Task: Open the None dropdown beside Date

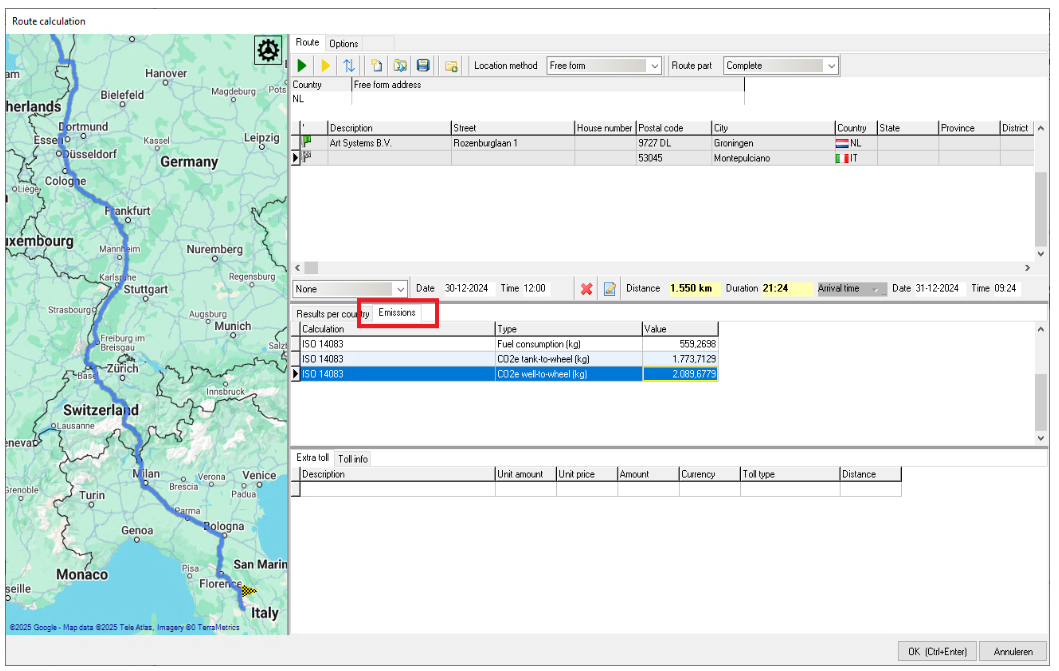Action: coord(350,289)
